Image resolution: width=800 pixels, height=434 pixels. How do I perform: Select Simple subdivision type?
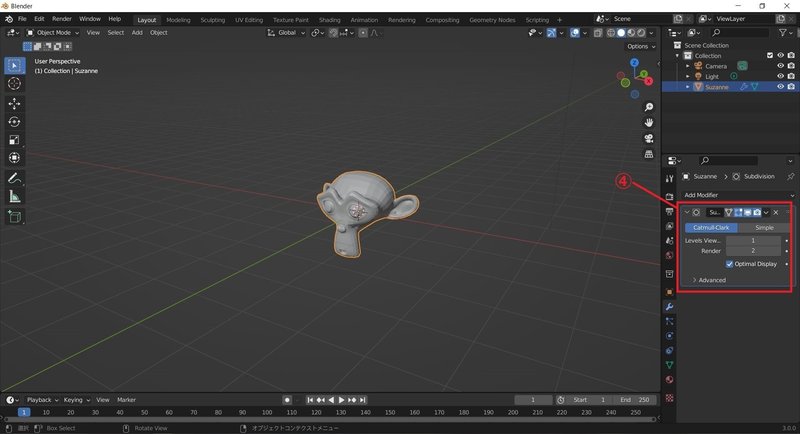764,227
